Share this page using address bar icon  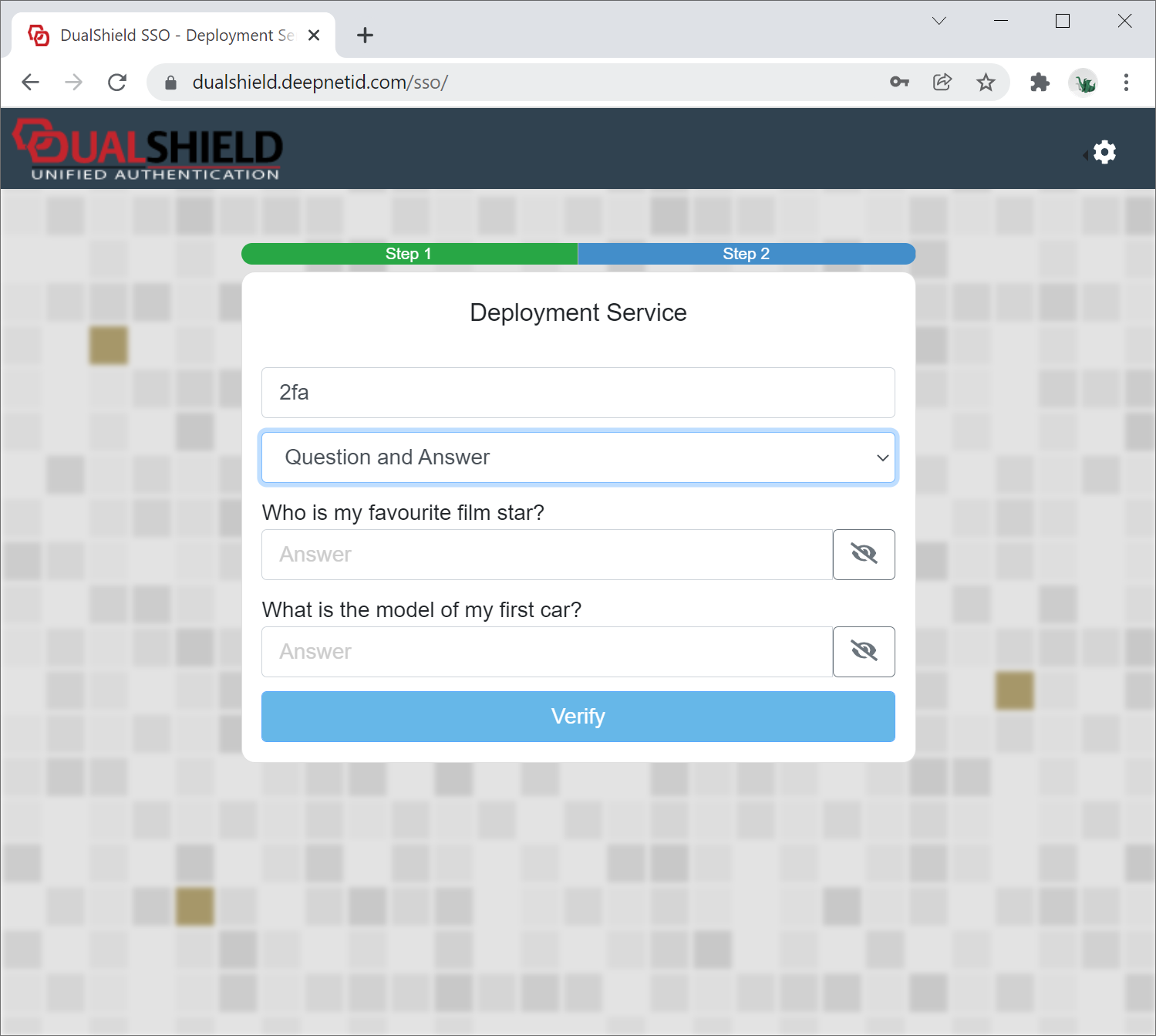(x=942, y=83)
